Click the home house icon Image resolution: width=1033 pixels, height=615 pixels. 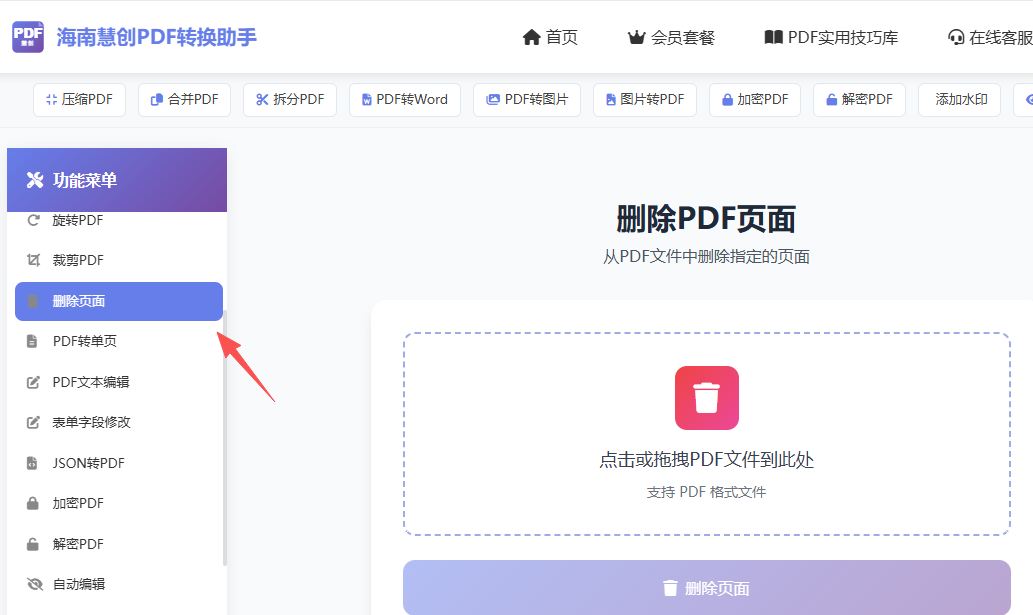[532, 38]
